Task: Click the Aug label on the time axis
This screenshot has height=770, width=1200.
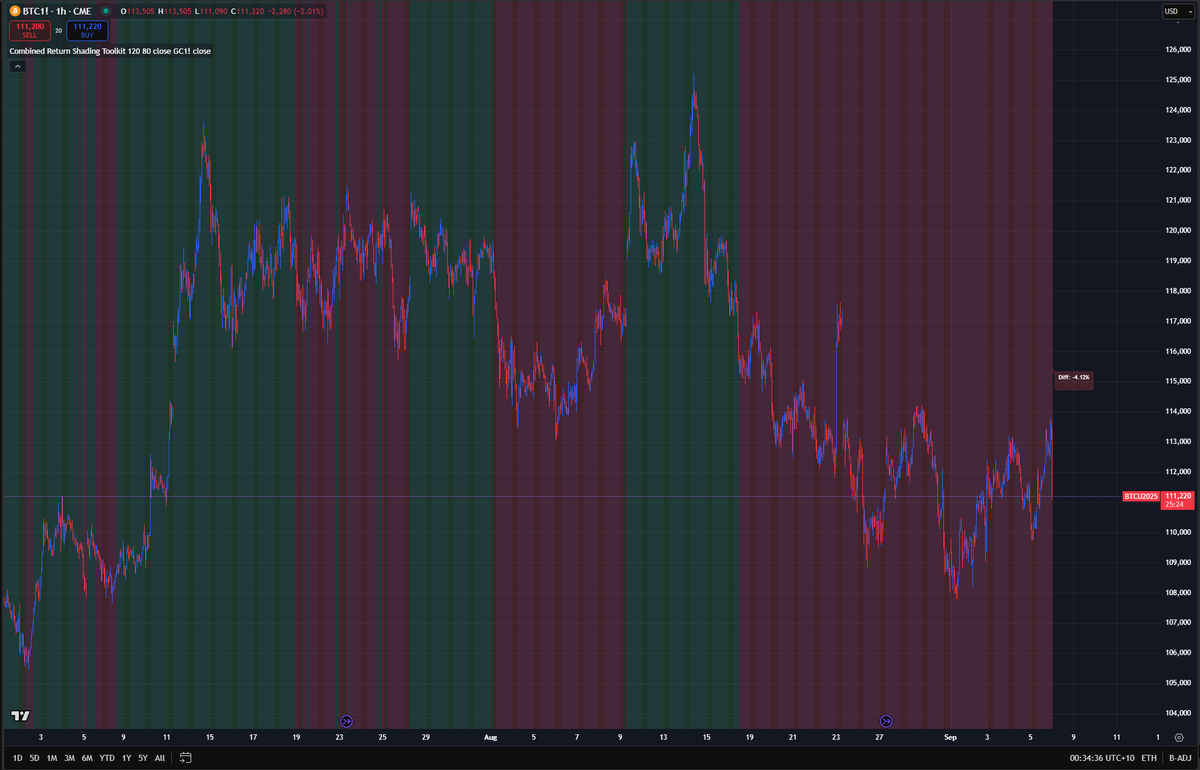Action: tap(490, 737)
